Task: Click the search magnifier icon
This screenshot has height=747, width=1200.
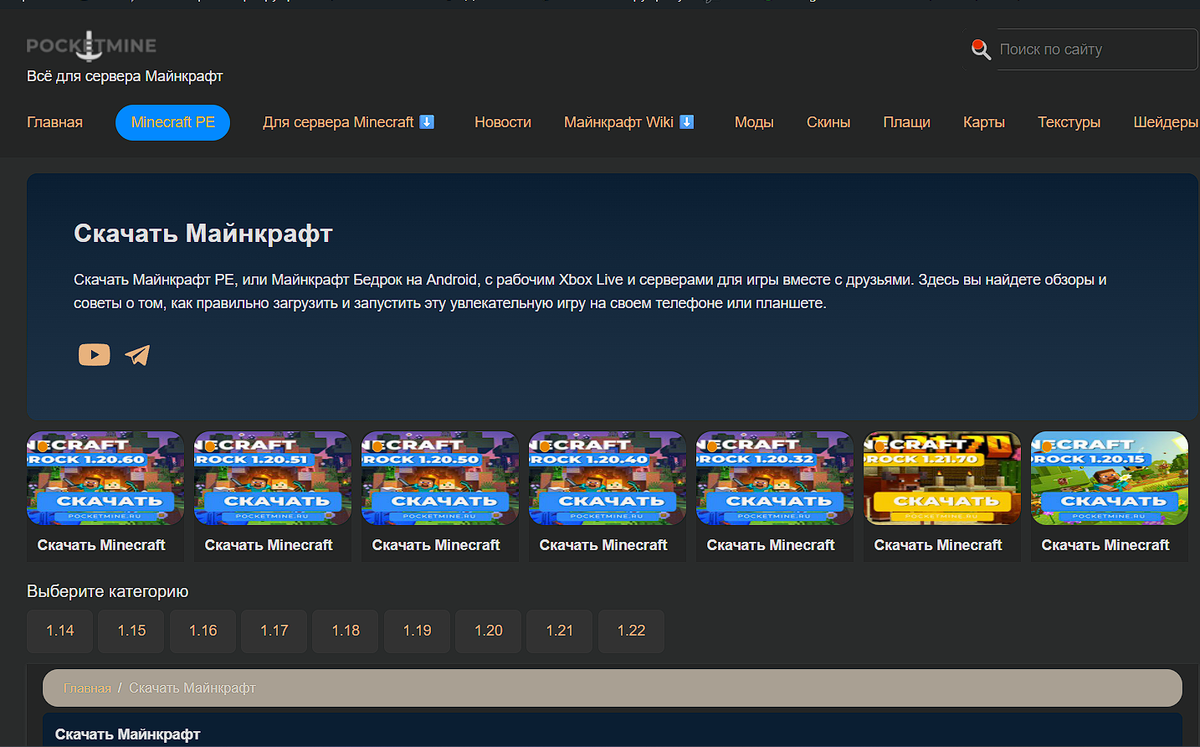Action: [981, 49]
